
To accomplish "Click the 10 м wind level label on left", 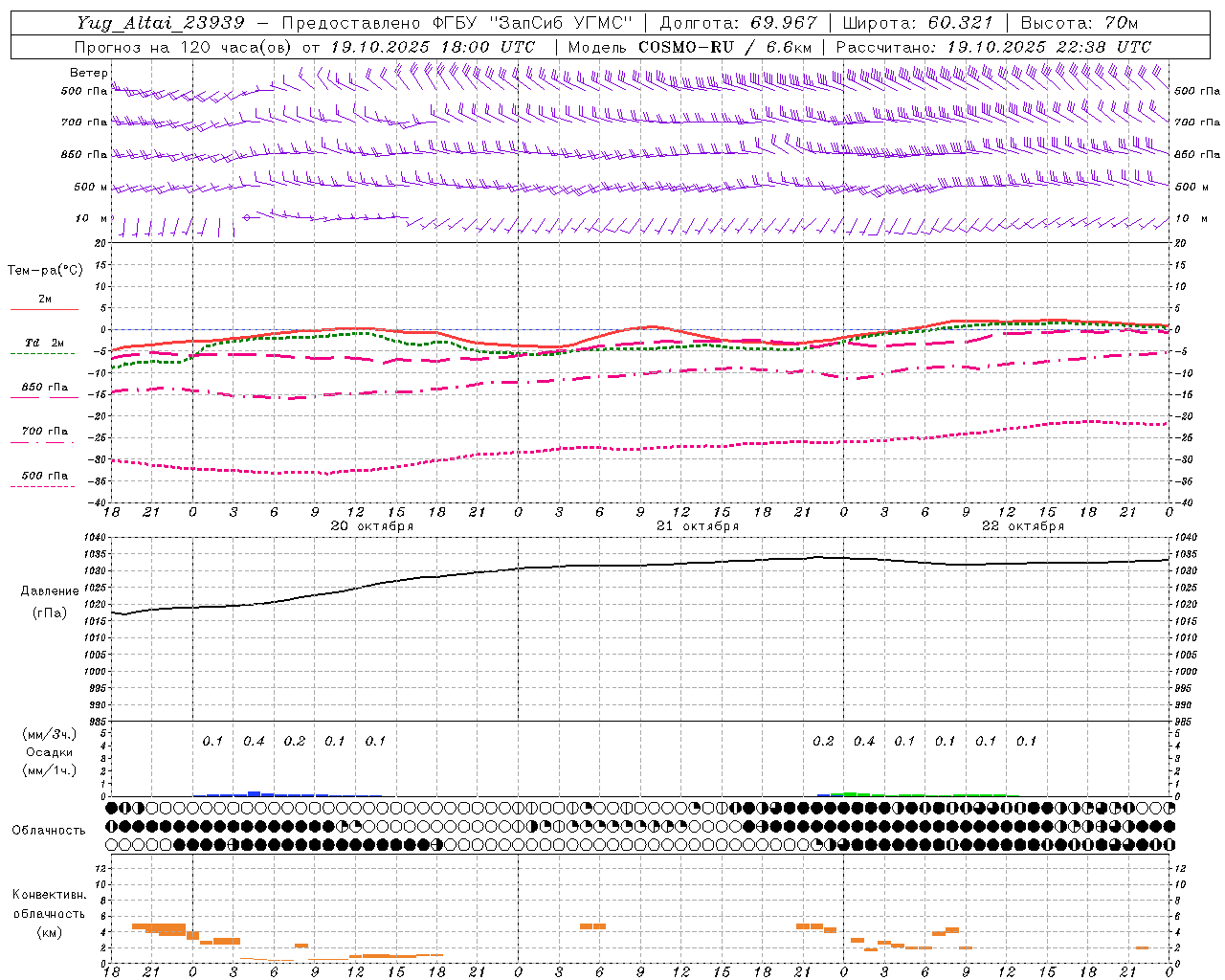I will click(92, 219).
